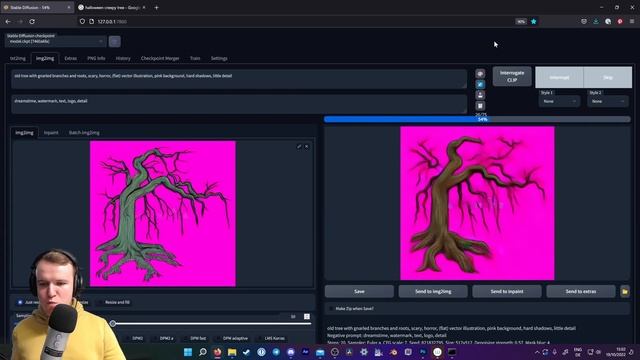Reload the page in the browser
The width and height of the screenshot is (640, 360).
32,21
